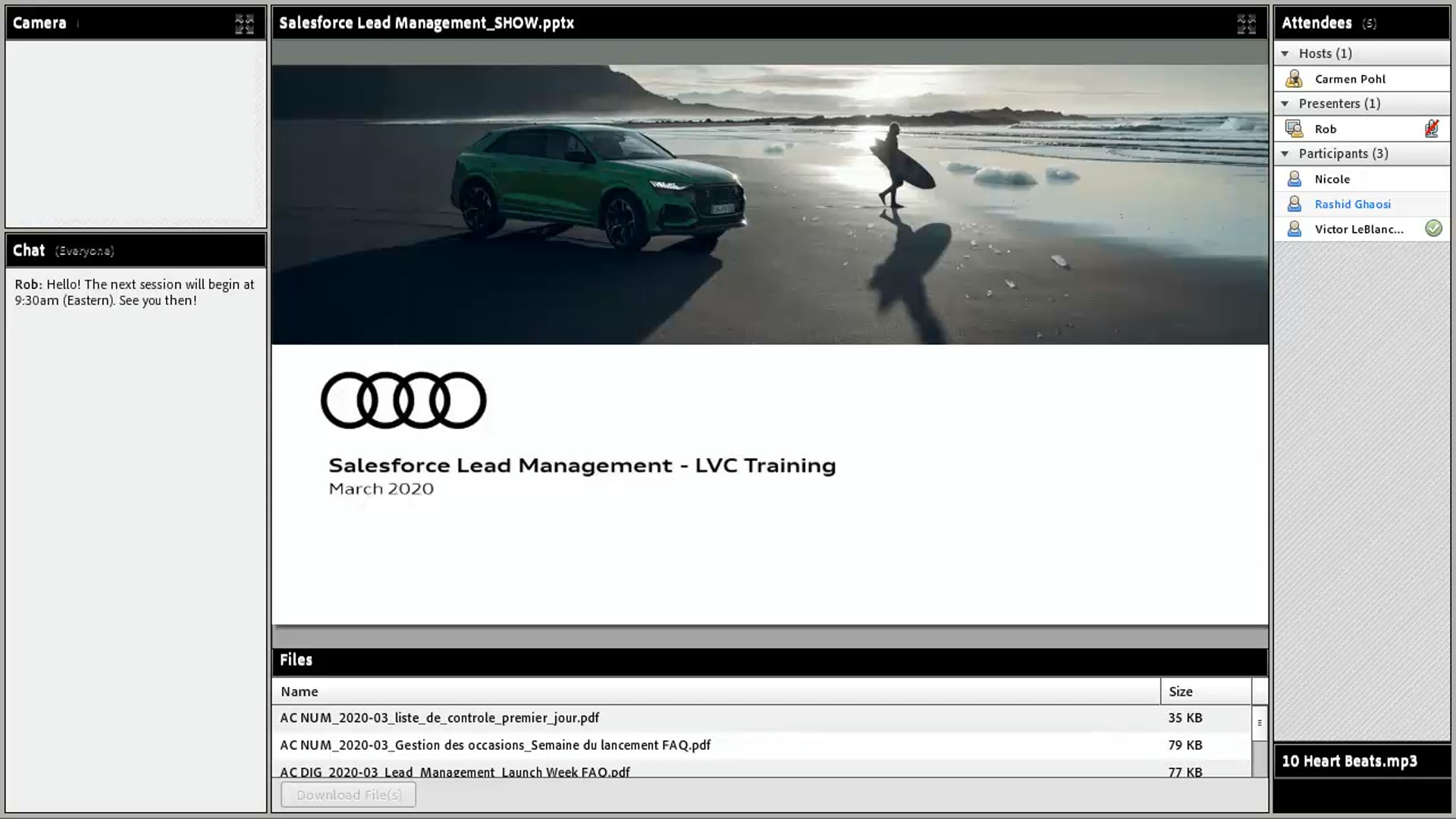
Task: Sort files by the Size column header
Action: coord(1206,692)
